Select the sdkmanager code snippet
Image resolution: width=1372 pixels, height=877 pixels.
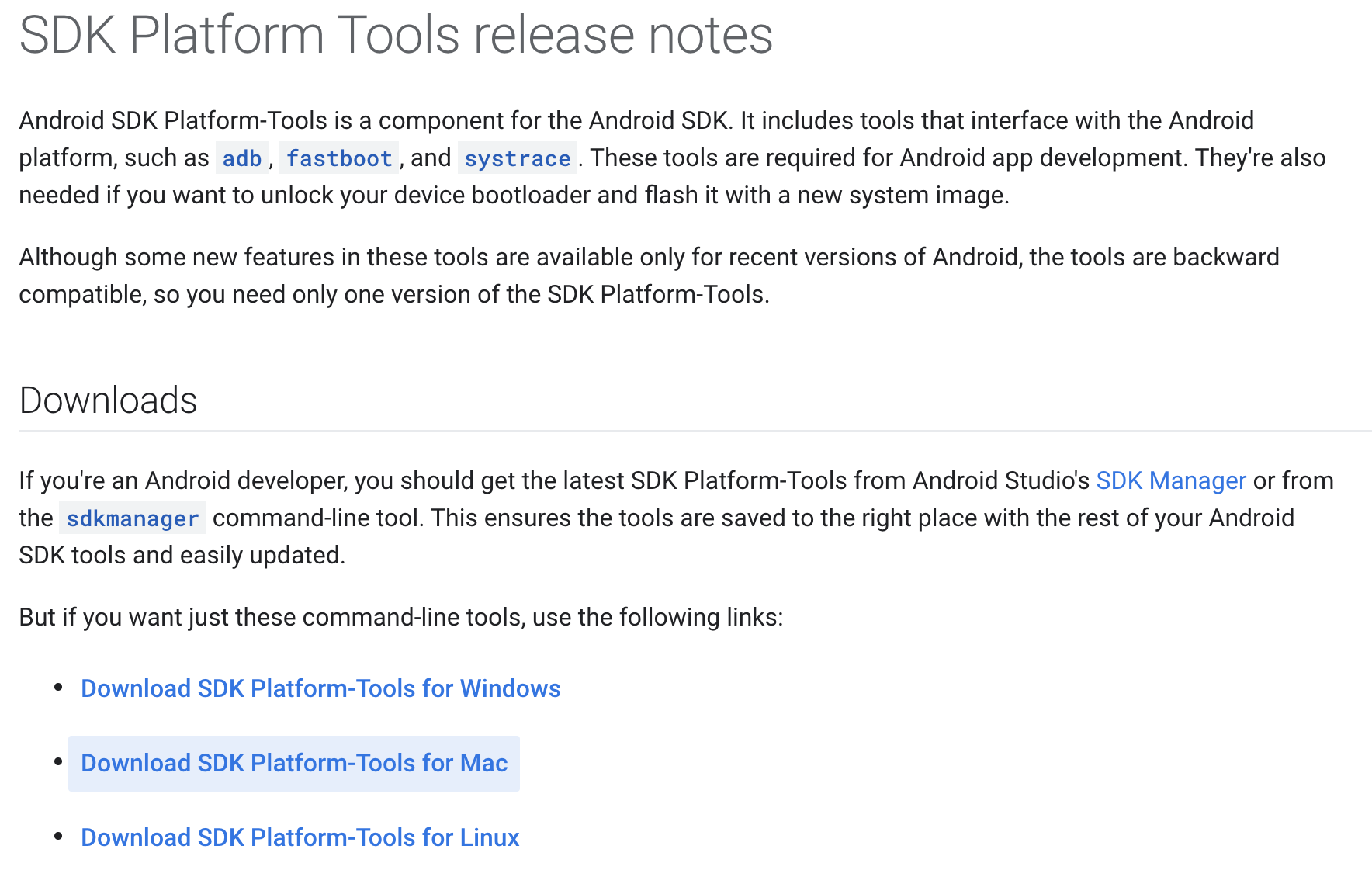point(132,518)
